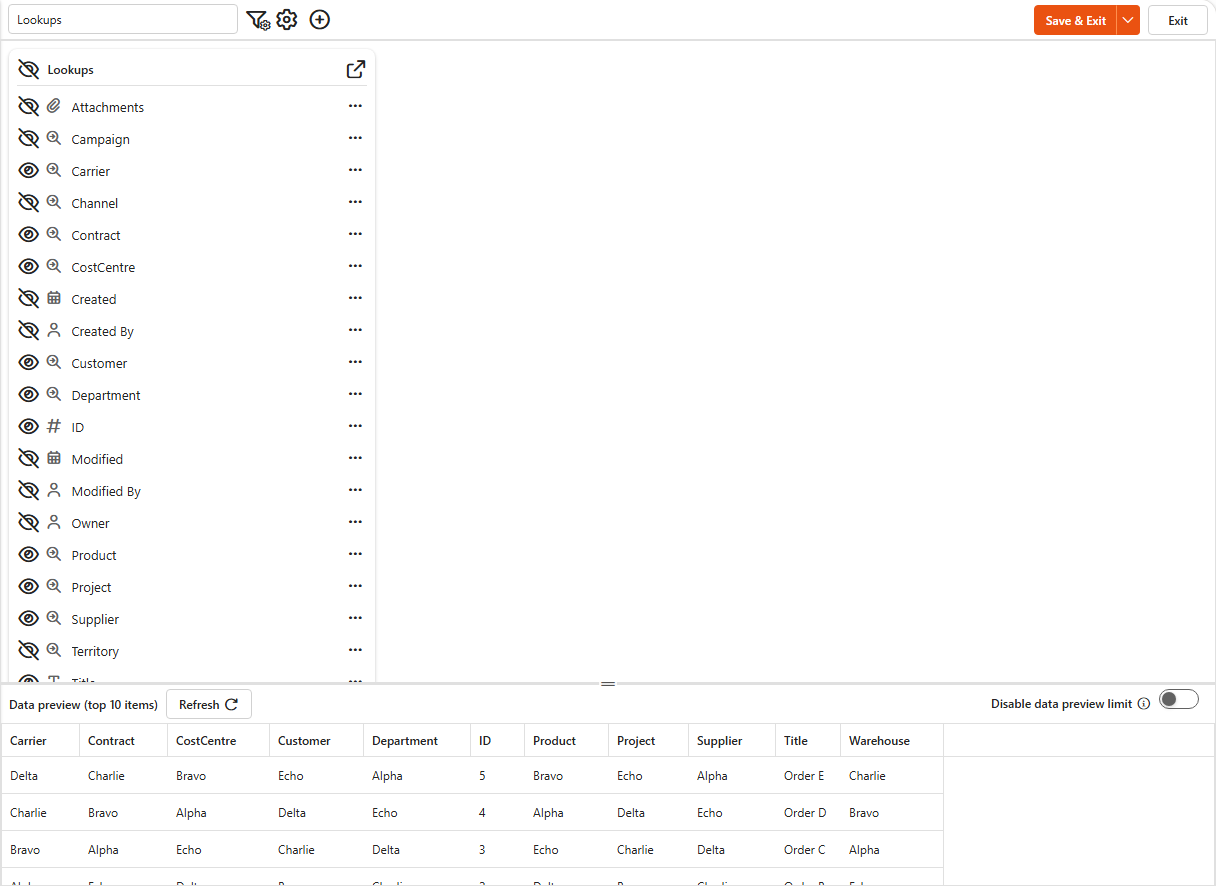Viewport: 1216px width, 886px height.
Task: Show the Channel column
Action: pyautogui.click(x=29, y=203)
